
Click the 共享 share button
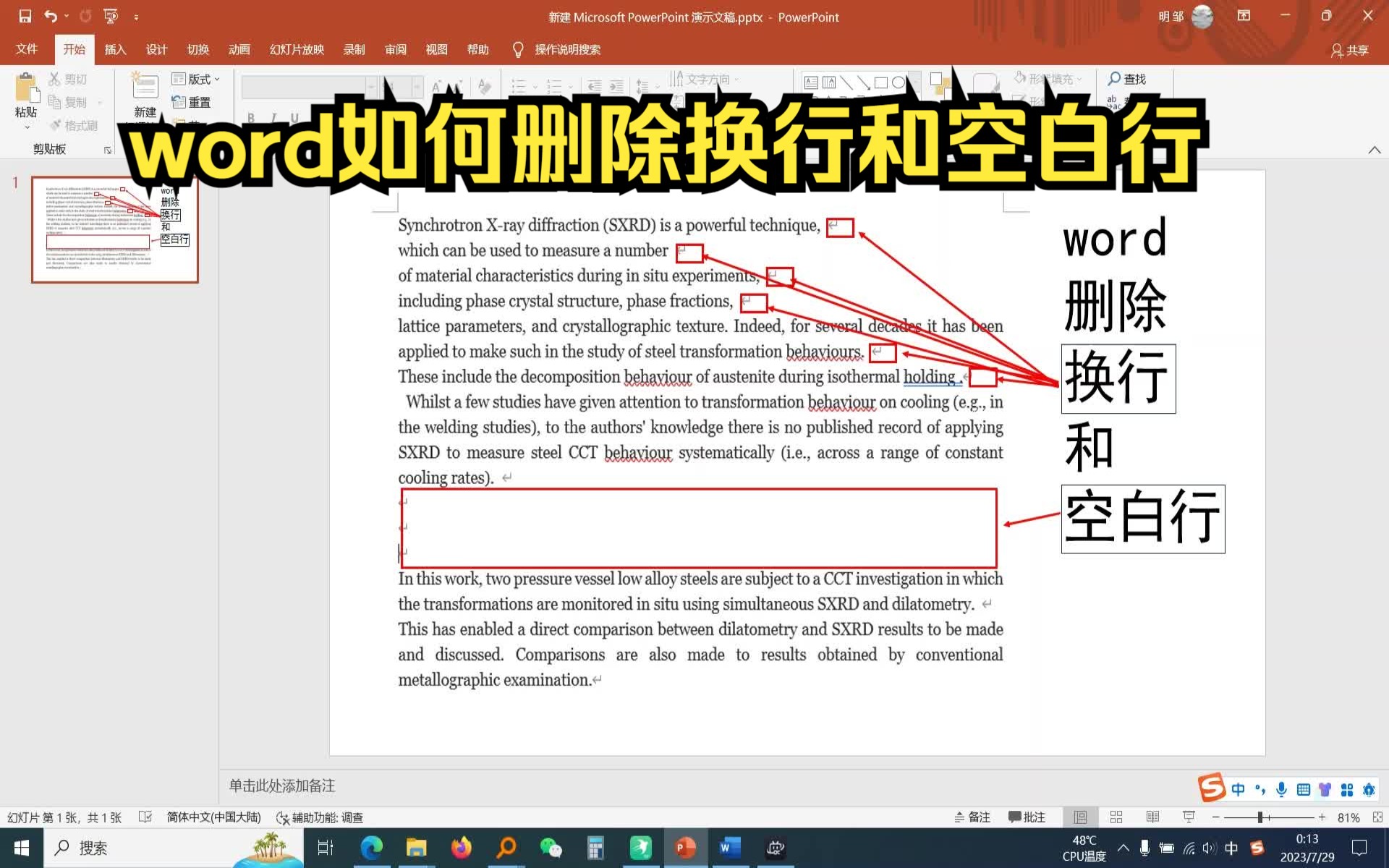1349,50
